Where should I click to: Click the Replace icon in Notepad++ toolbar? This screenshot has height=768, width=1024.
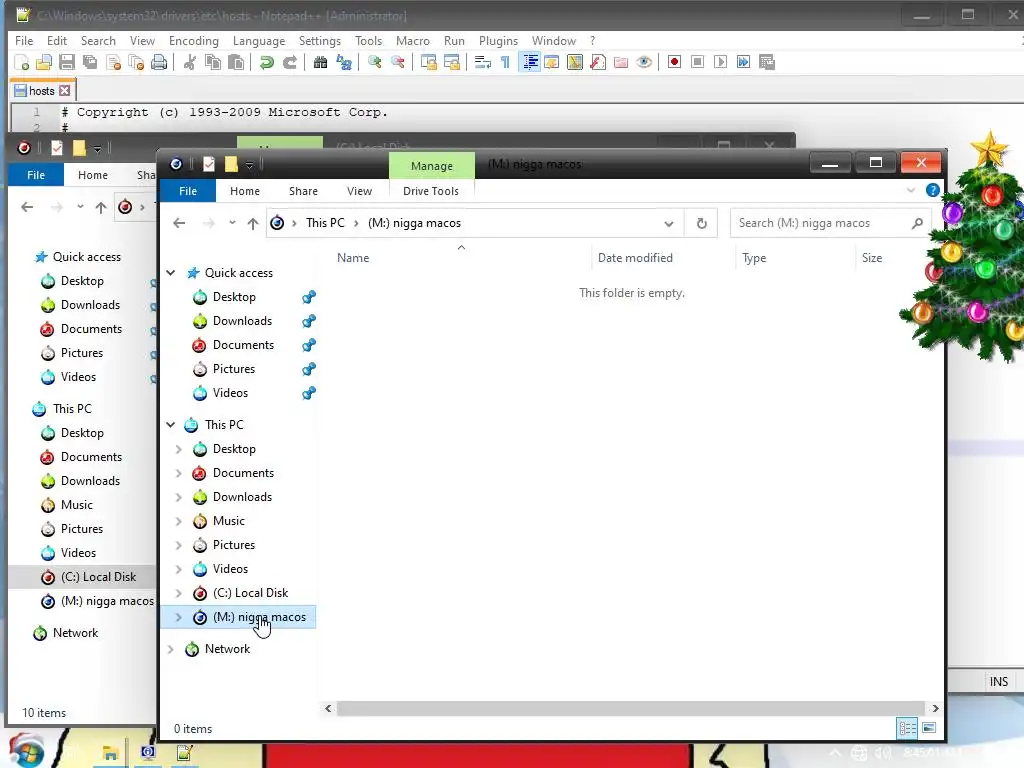click(x=344, y=62)
